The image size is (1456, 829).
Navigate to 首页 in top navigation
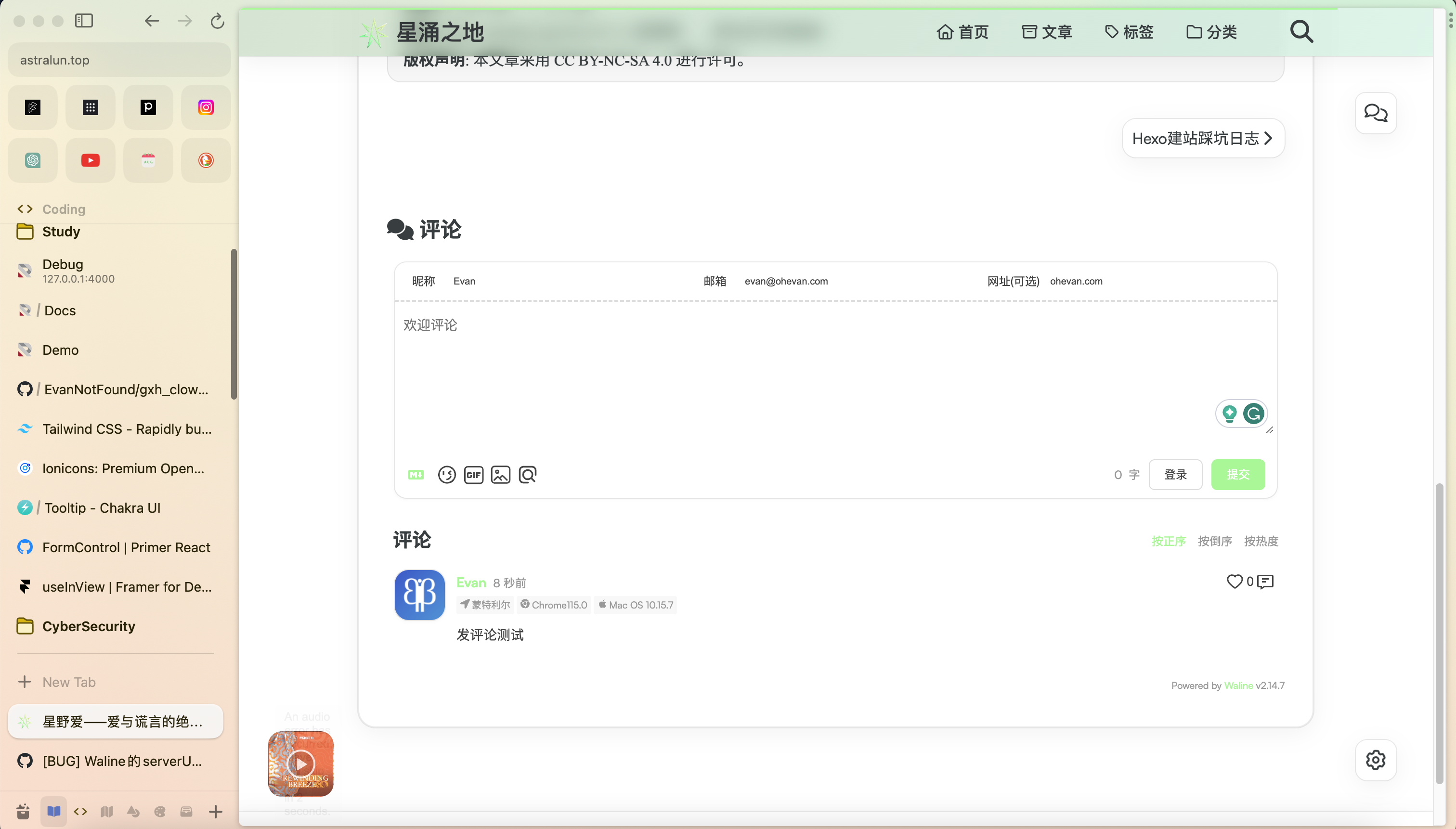[962, 32]
